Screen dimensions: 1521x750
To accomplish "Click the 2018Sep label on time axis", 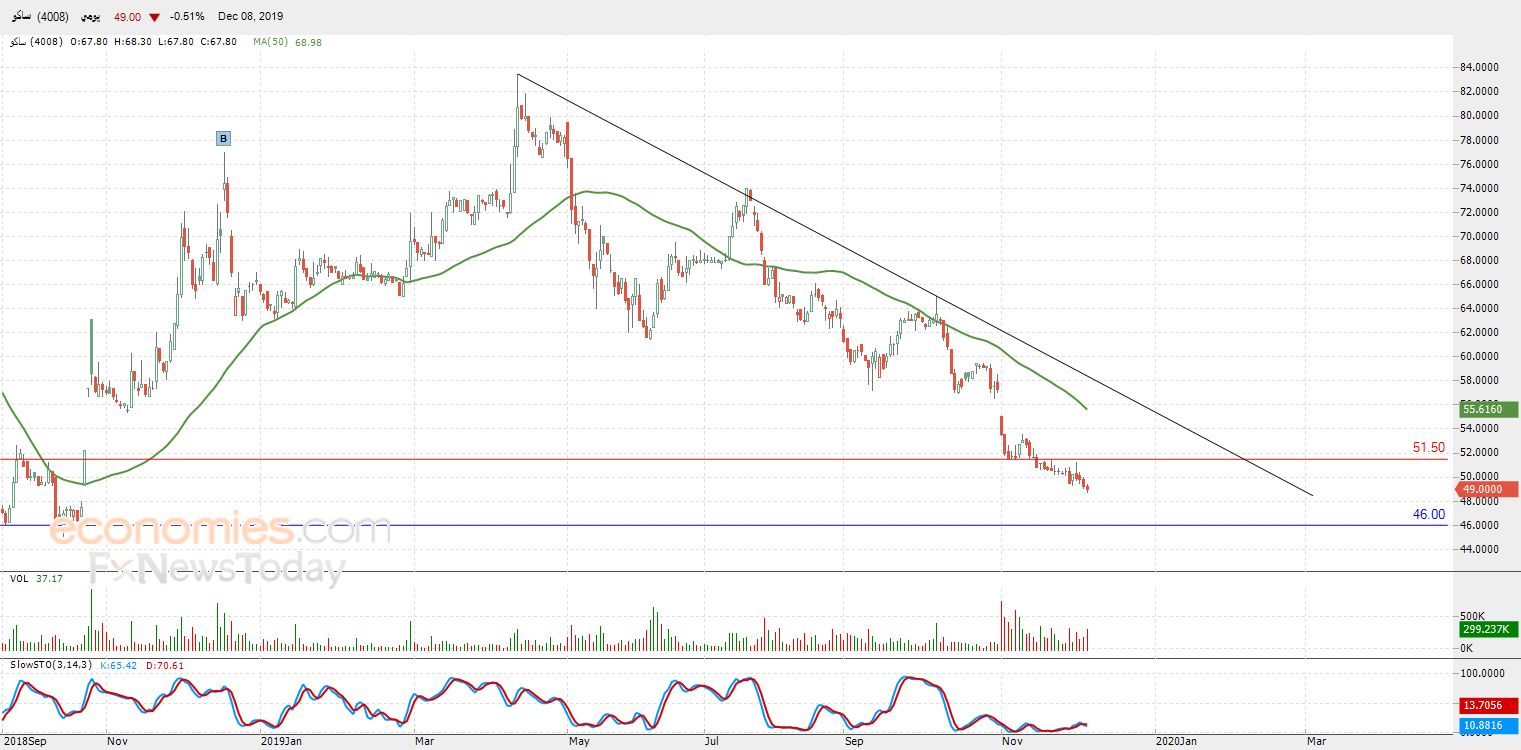I will (23, 741).
